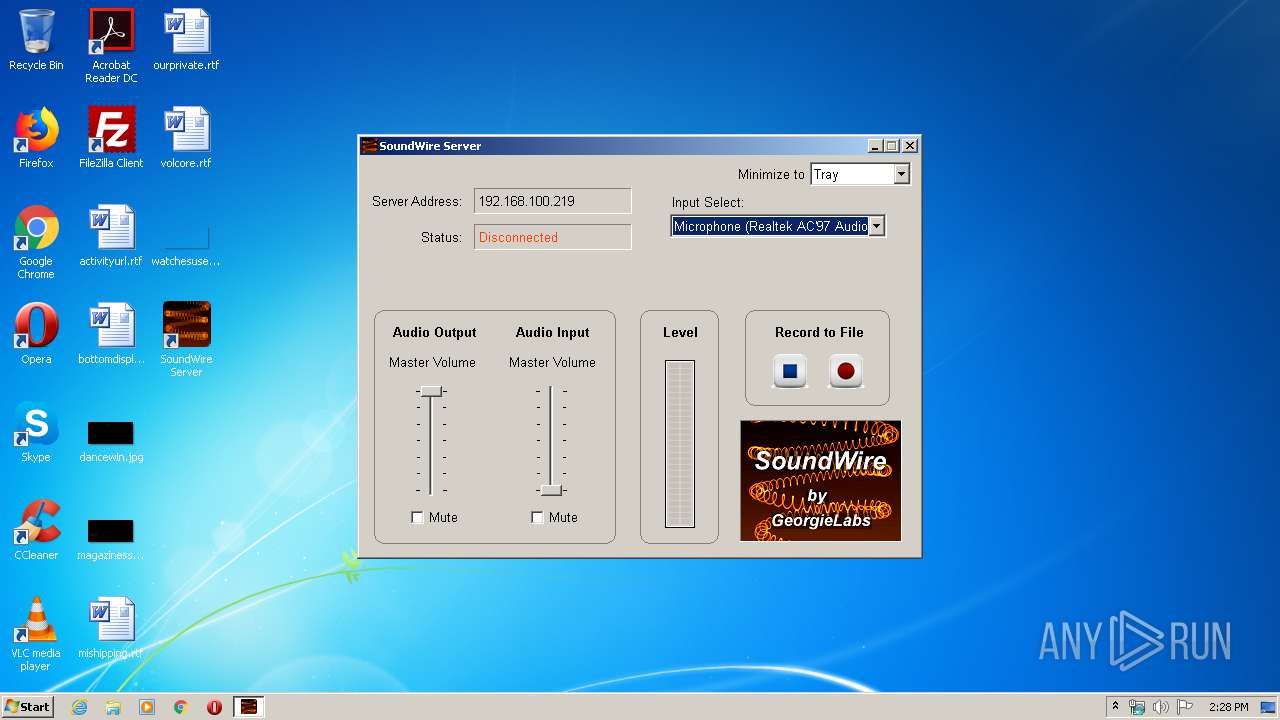The image size is (1280, 720).
Task: Open the Windows Start menu
Action: tap(27, 707)
